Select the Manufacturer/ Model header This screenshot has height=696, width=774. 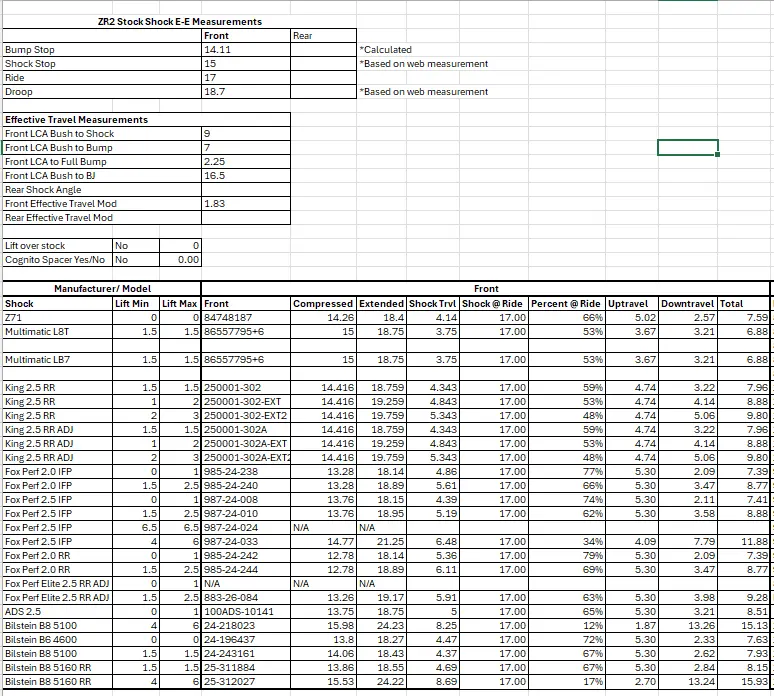(101, 288)
